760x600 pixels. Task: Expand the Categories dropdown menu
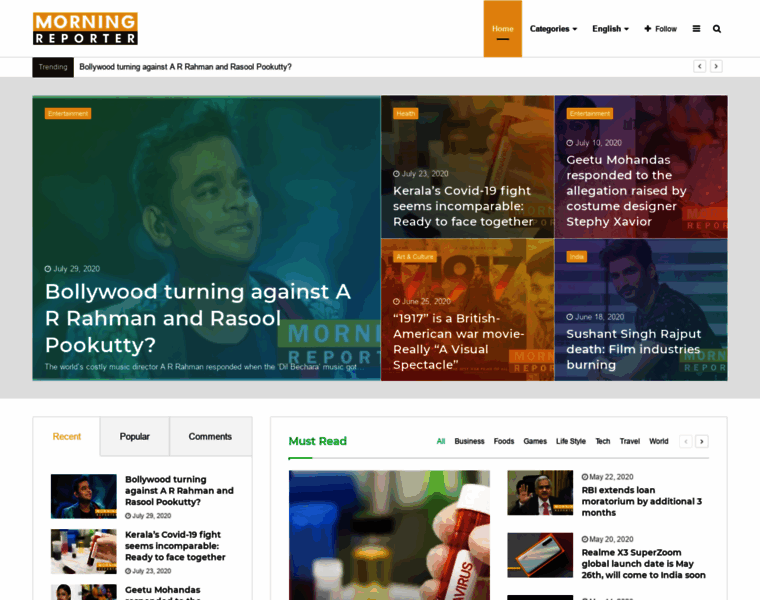click(x=554, y=29)
